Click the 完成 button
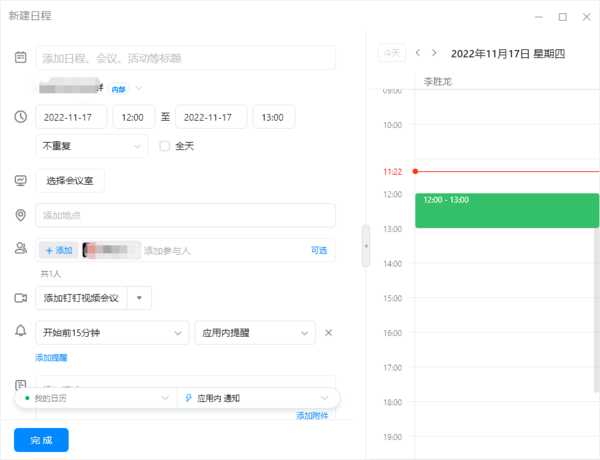 pos(41,440)
